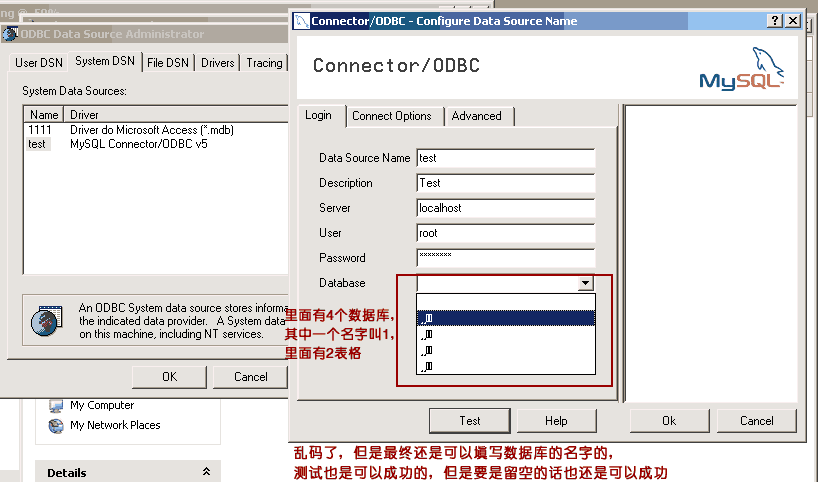
Task: Switch to the Login tab
Action: point(318,115)
